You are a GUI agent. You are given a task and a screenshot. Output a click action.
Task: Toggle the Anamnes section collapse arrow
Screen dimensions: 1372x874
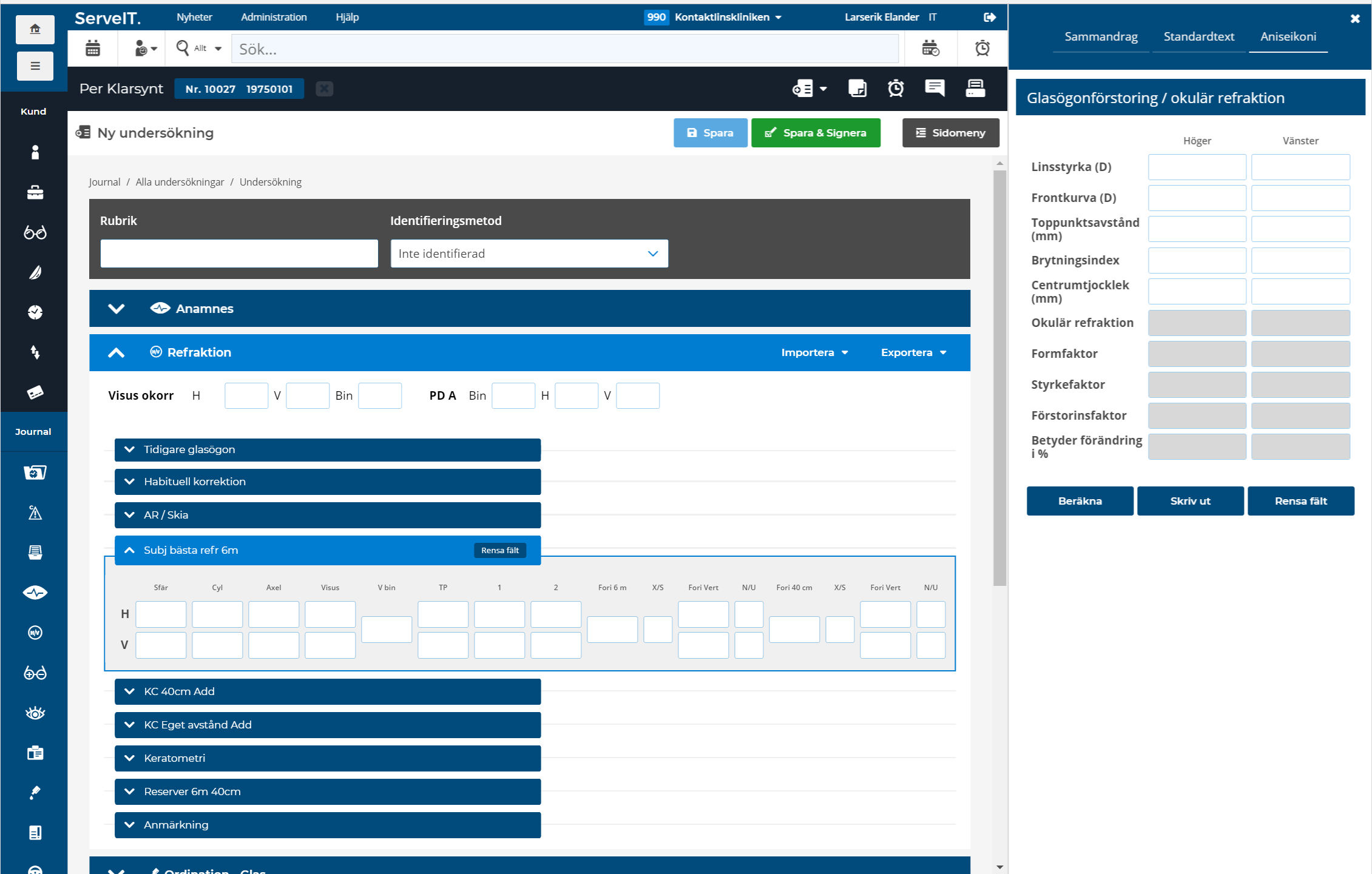118,308
